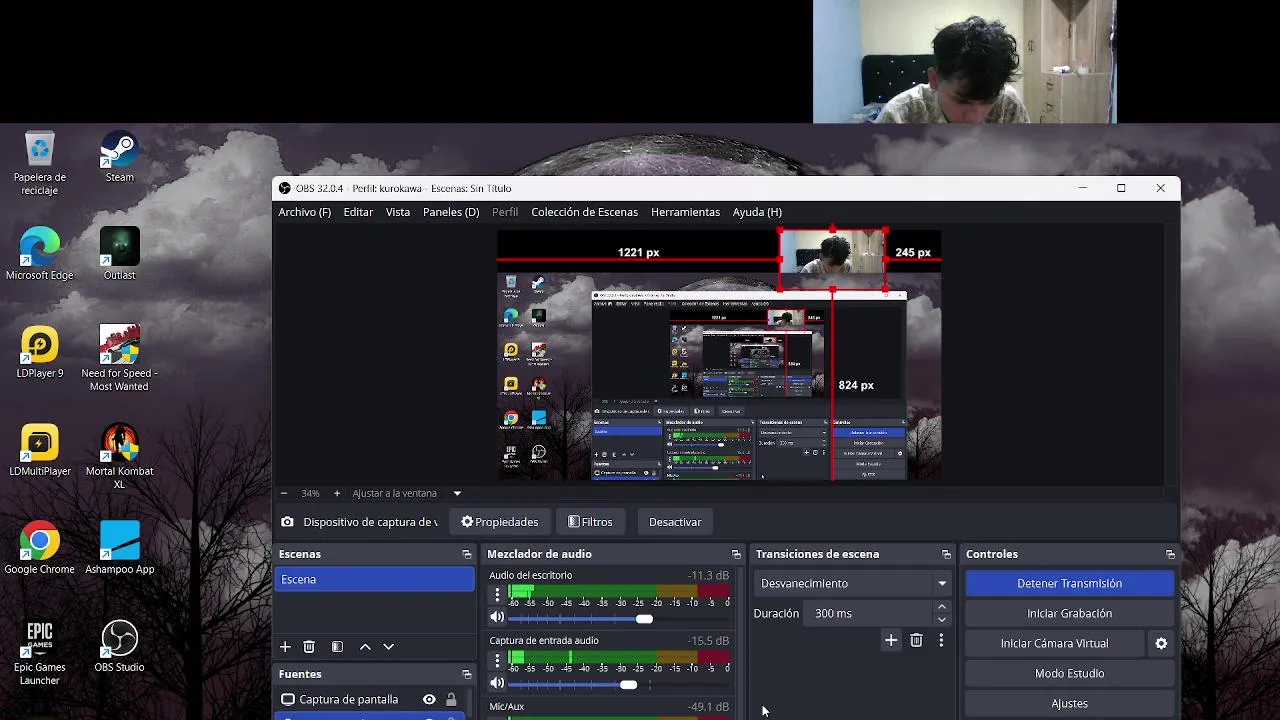Screen dimensions: 1280x720
Task: Move scene up with arrow icon
Action: point(365,647)
